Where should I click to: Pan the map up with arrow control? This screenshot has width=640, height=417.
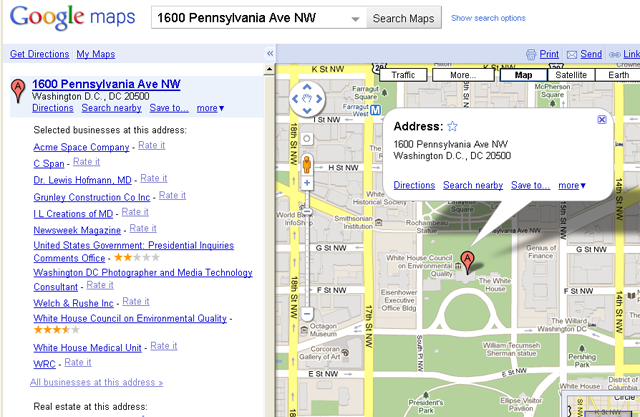tap(307, 87)
